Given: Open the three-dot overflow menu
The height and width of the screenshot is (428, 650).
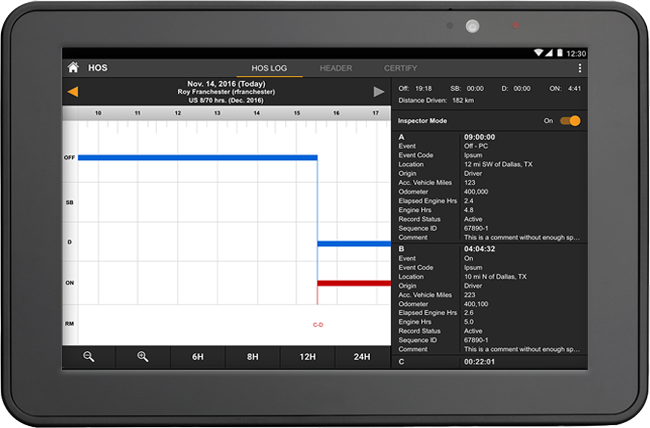Looking at the screenshot, I should [x=580, y=68].
